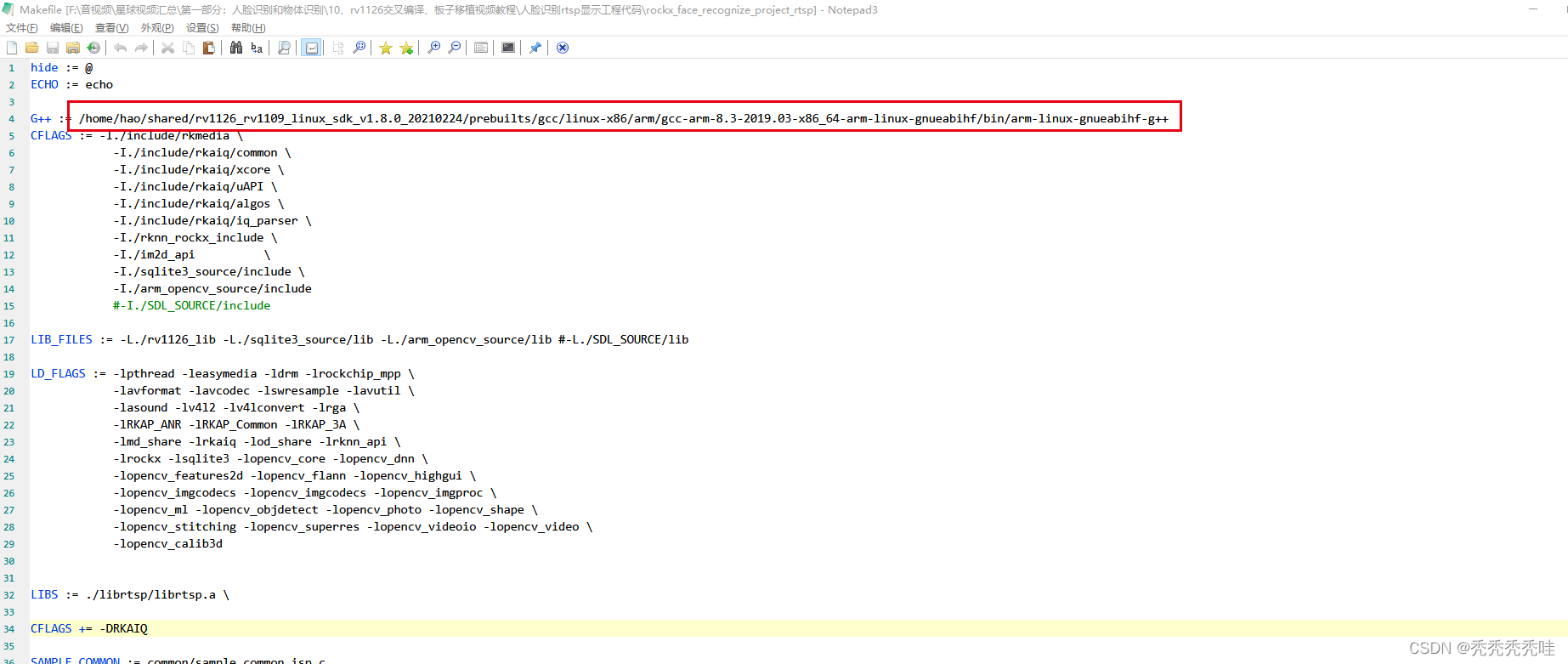
Task: Cut selection using the scissors icon
Action: pyautogui.click(x=168, y=48)
